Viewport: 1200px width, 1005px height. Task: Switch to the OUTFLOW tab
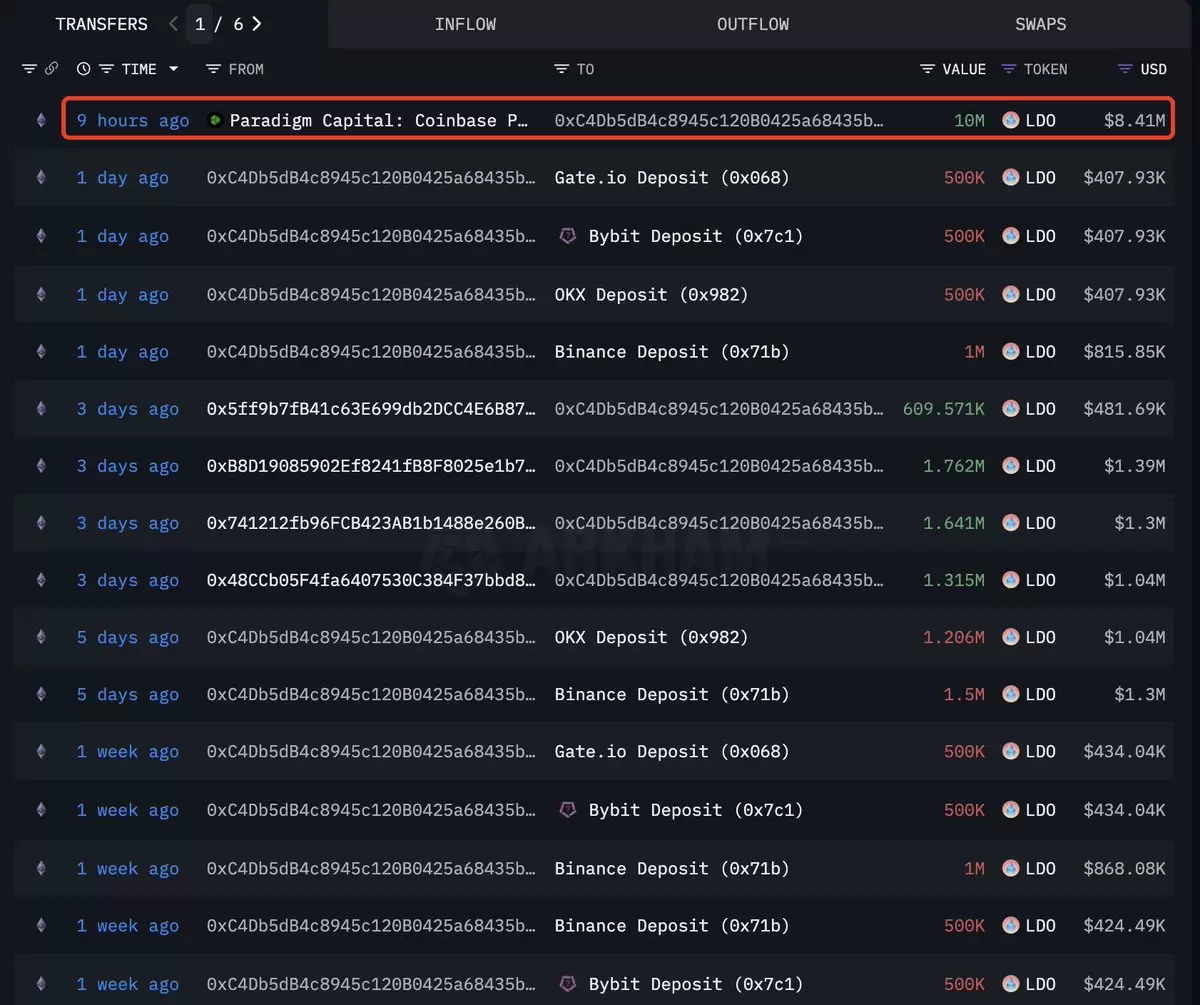[x=753, y=24]
